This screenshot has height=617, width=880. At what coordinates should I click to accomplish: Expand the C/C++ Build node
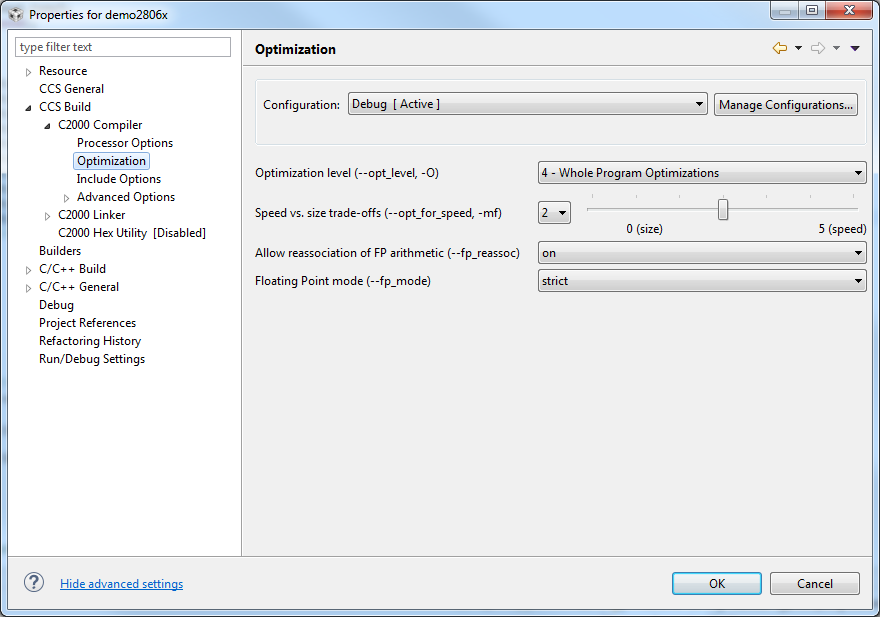click(28, 270)
